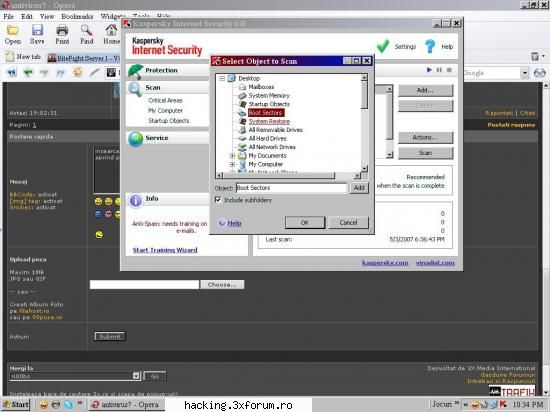The width and height of the screenshot is (550, 412).
Task: Select All Network Drives entry
Action: pos(272,147)
